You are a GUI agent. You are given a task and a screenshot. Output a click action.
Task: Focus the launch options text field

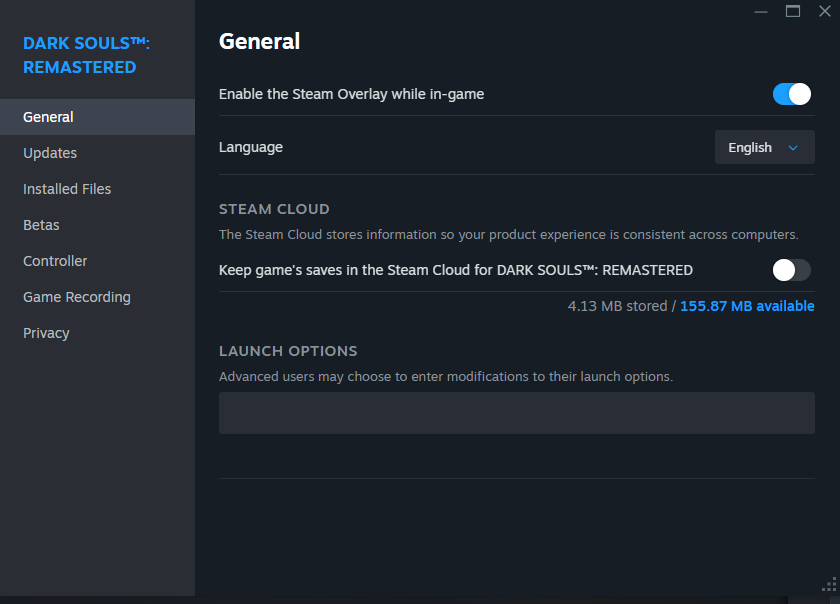coord(516,413)
